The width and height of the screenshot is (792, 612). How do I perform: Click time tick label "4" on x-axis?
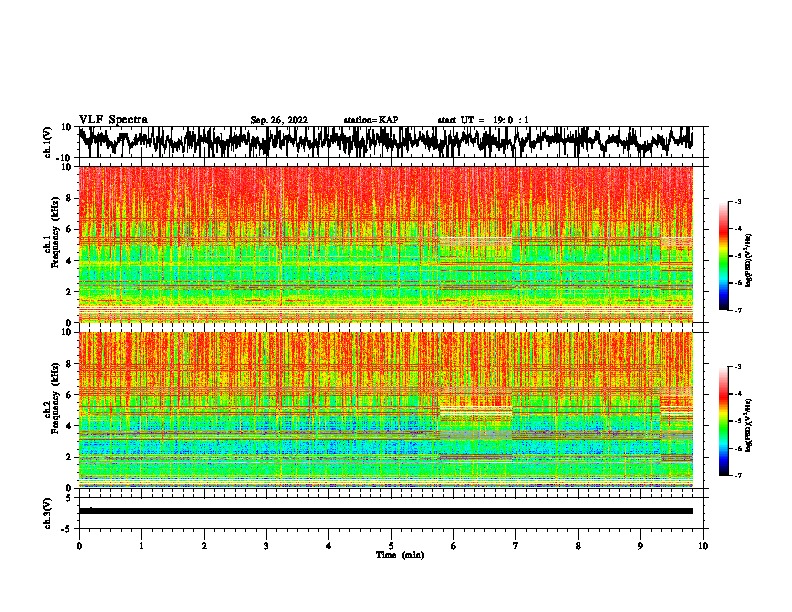329,546
